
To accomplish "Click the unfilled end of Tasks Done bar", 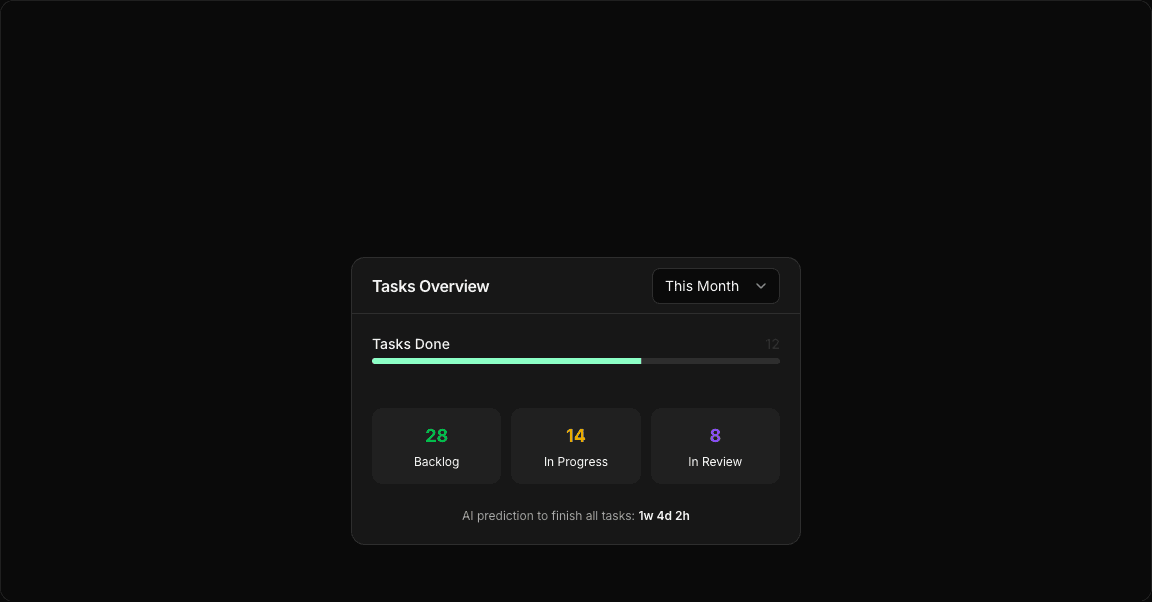I will pyautogui.click(x=710, y=361).
